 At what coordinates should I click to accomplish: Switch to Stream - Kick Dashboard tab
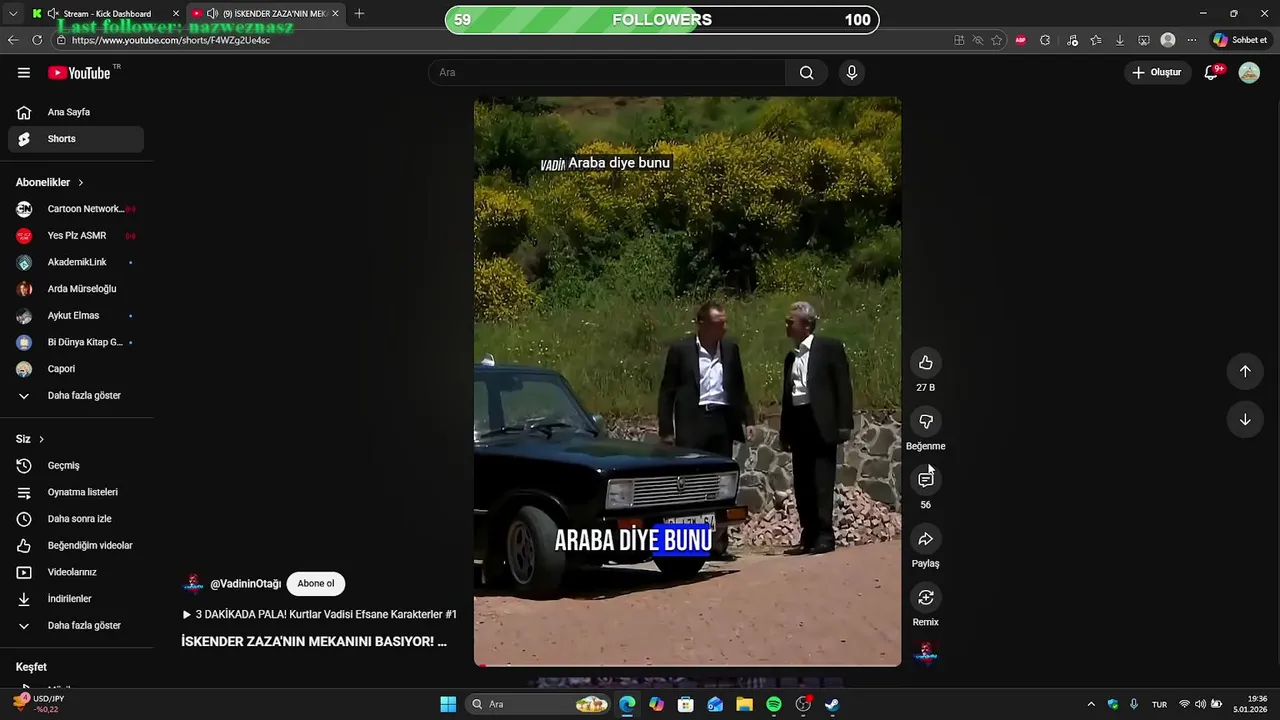click(x=106, y=14)
